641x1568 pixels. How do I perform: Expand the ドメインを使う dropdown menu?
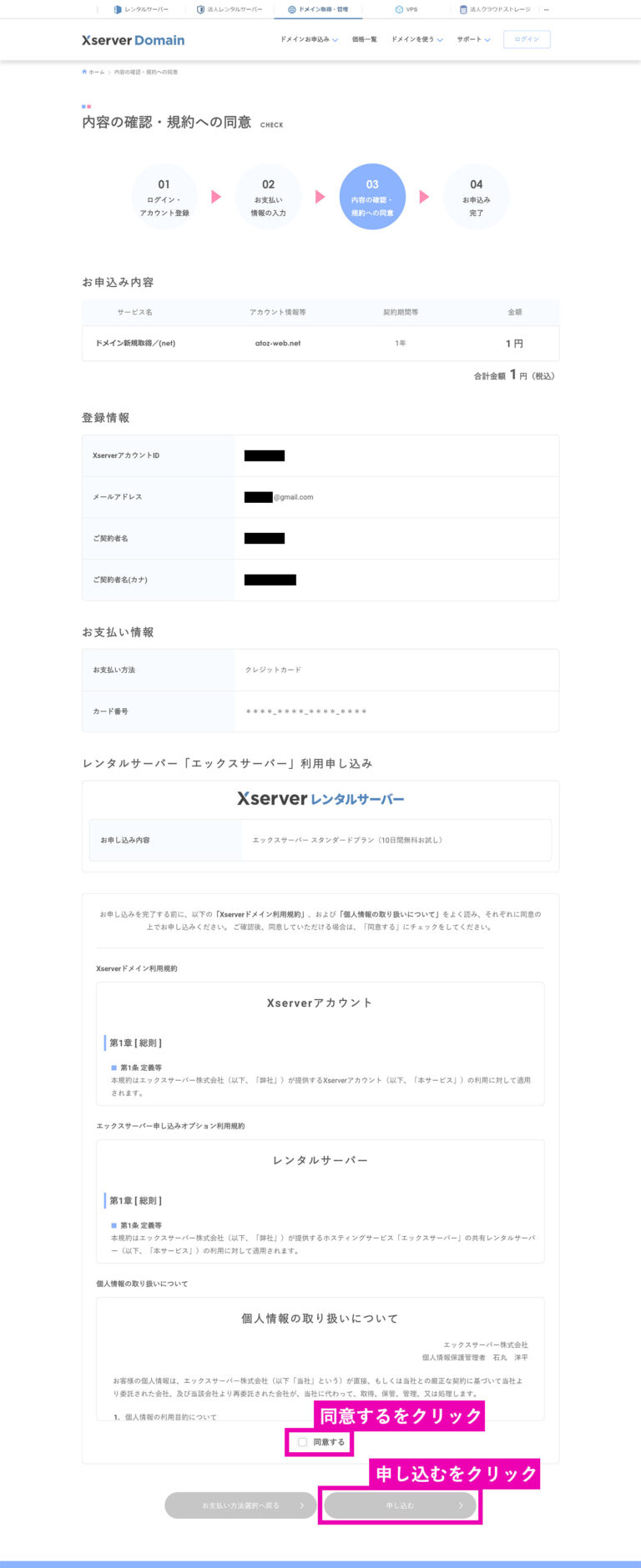pyautogui.click(x=417, y=39)
